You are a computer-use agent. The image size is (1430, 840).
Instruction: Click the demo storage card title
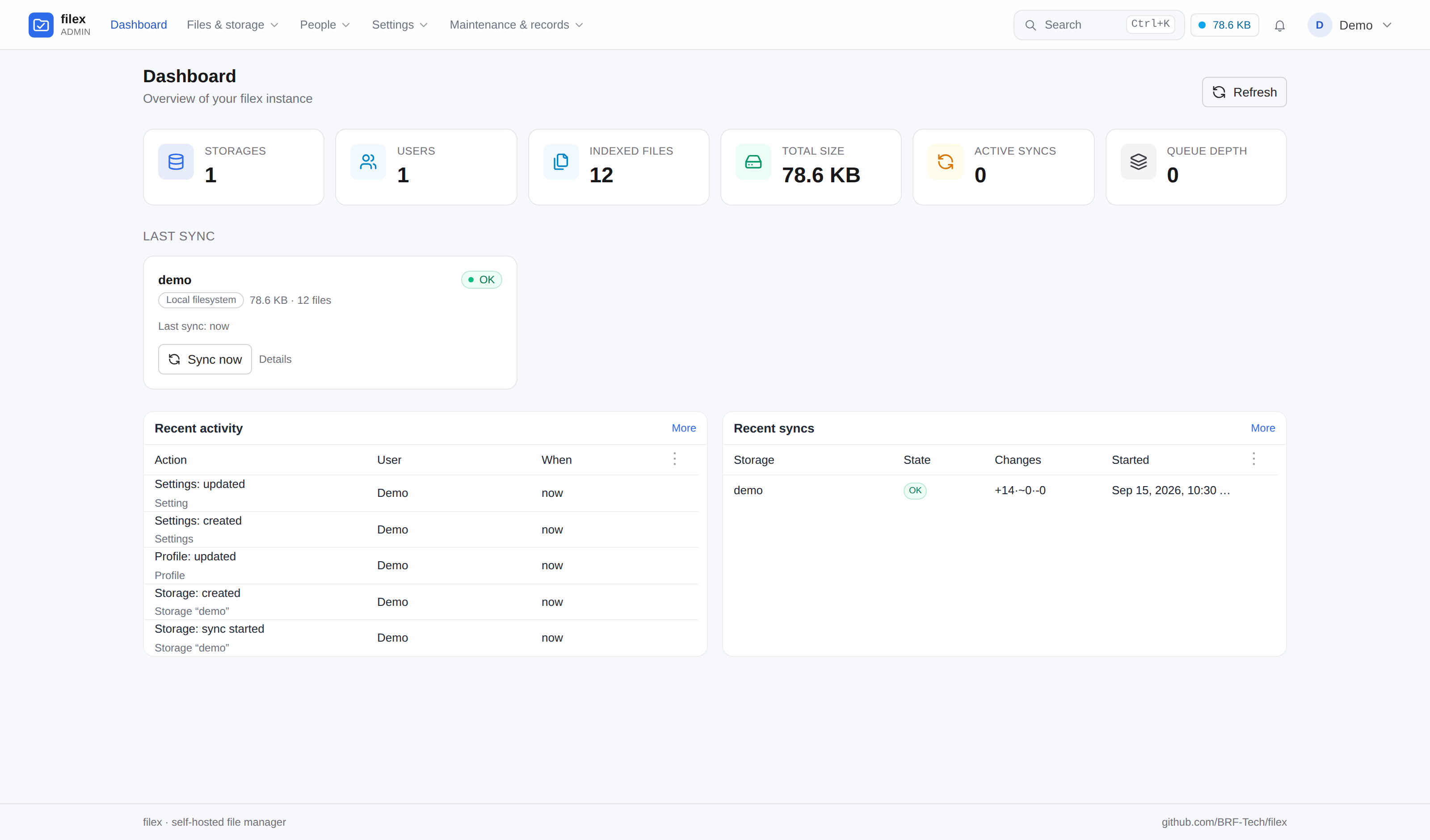point(175,280)
